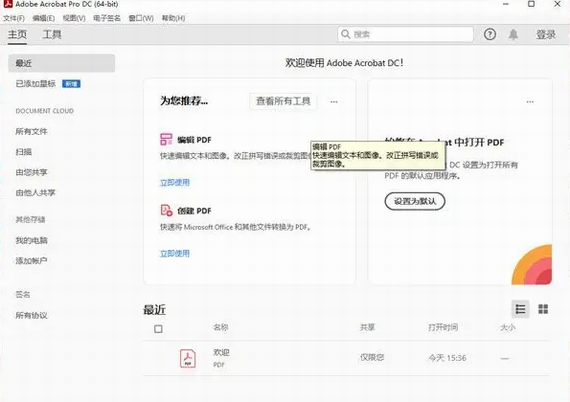Open notifications bell icon
Image resolution: width=570 pixels, height=402 pixels.
point(513,35)
